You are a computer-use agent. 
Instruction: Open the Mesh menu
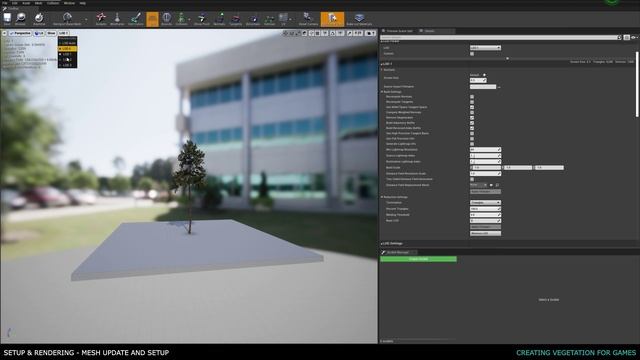point(38,3)
